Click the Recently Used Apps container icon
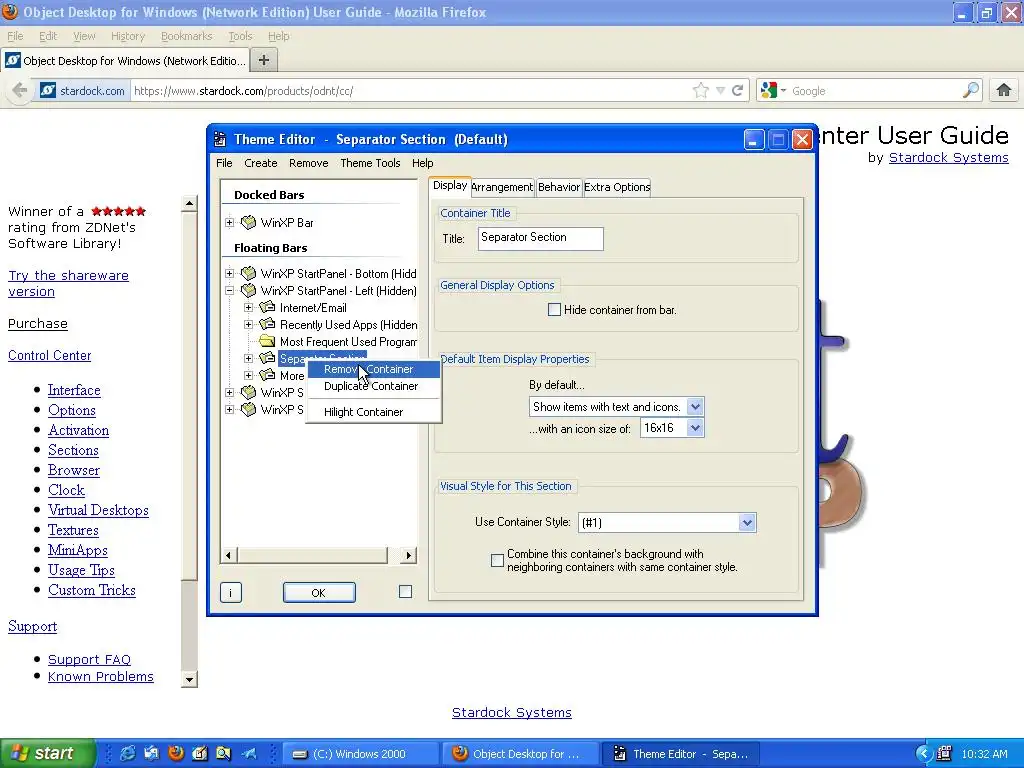This screenshot has height=768, width=1024. 267,324
